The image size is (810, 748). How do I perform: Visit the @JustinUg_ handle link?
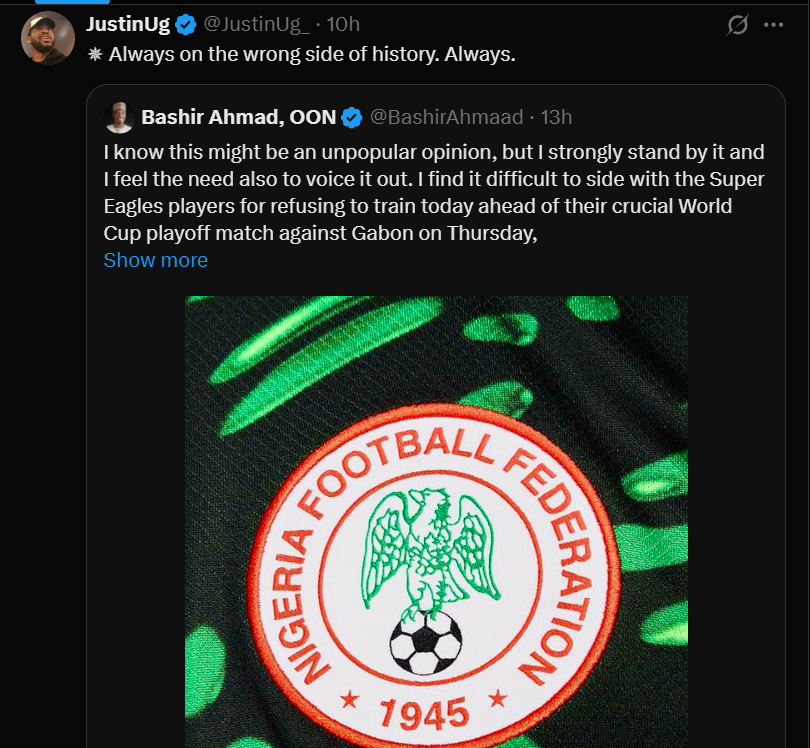point(258,25)
